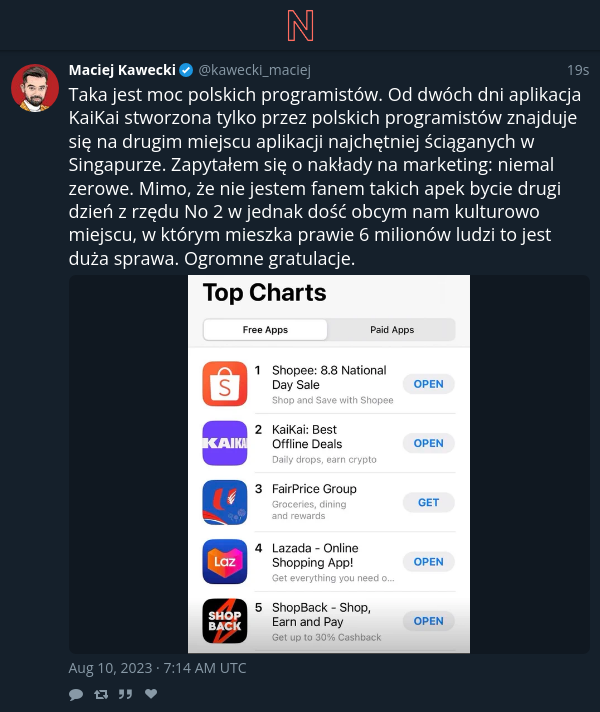The height and width of the screenshot is (712, 600).
Task: Click the reply comment bubble icon
Action: click(76, 694)
